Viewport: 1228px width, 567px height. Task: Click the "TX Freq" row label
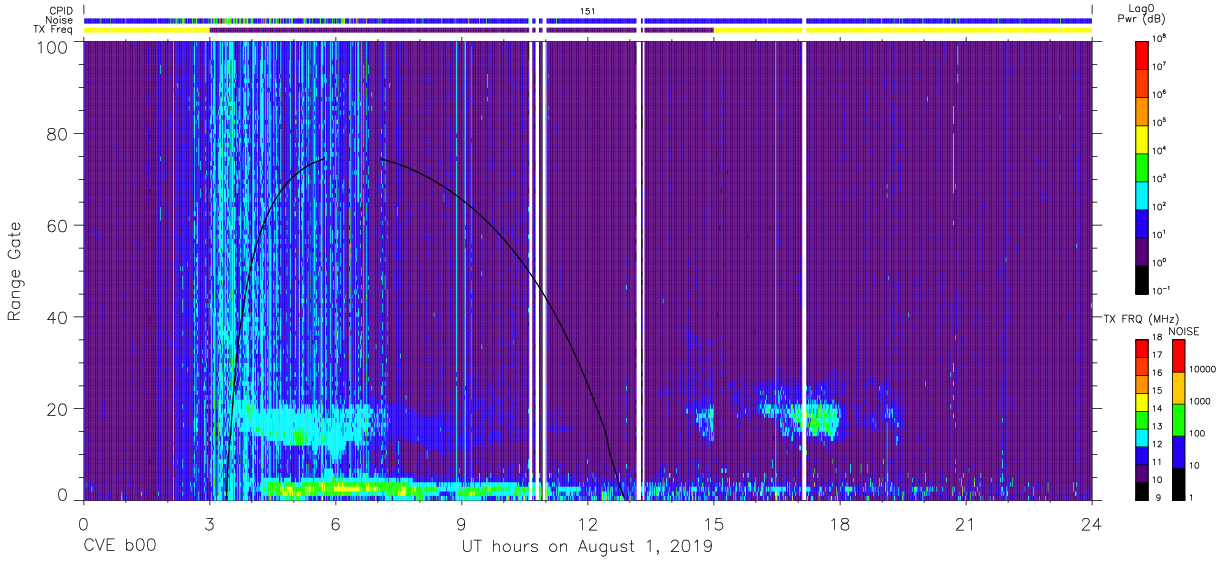54,30
